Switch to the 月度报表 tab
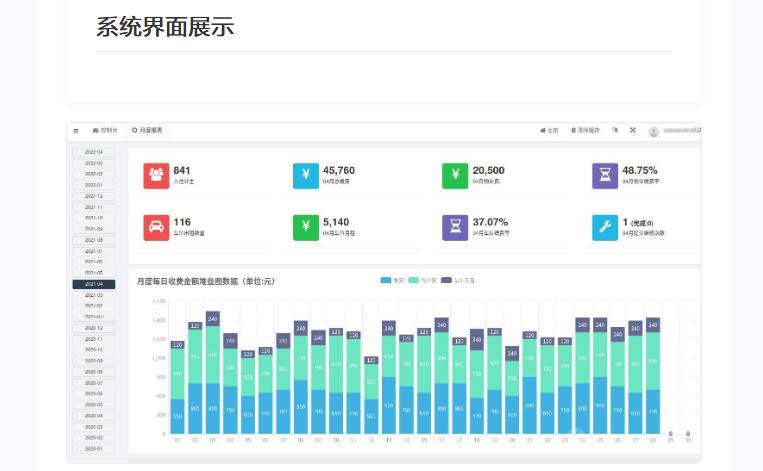The height and width of the screenshot is (471, 763). click(147, 130)
